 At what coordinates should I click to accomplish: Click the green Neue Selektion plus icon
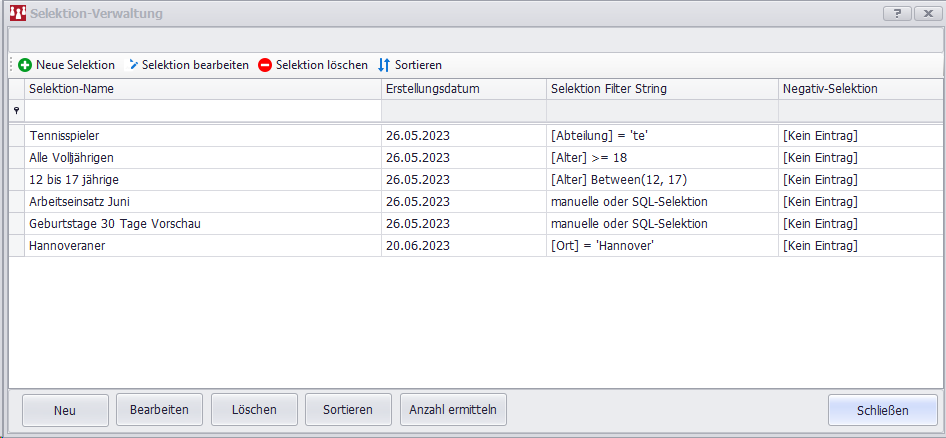tap(25, 65)
